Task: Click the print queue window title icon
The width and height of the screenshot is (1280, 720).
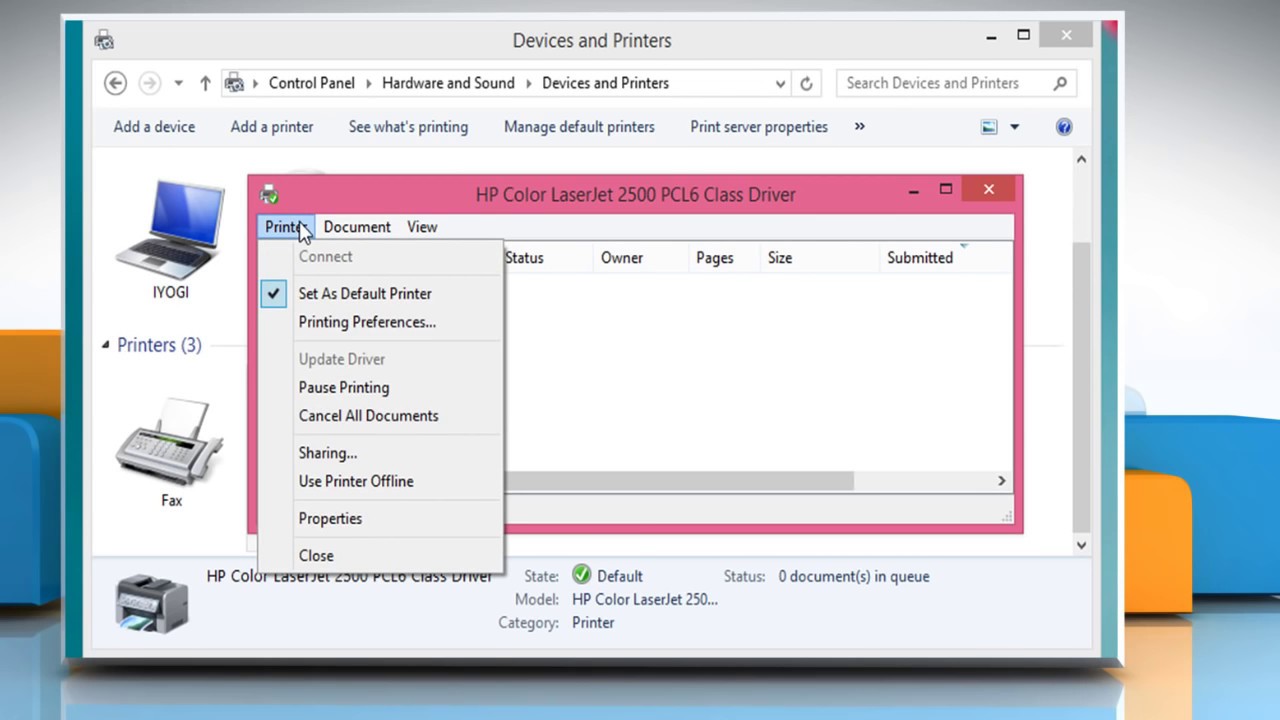Action: (269, 194)
